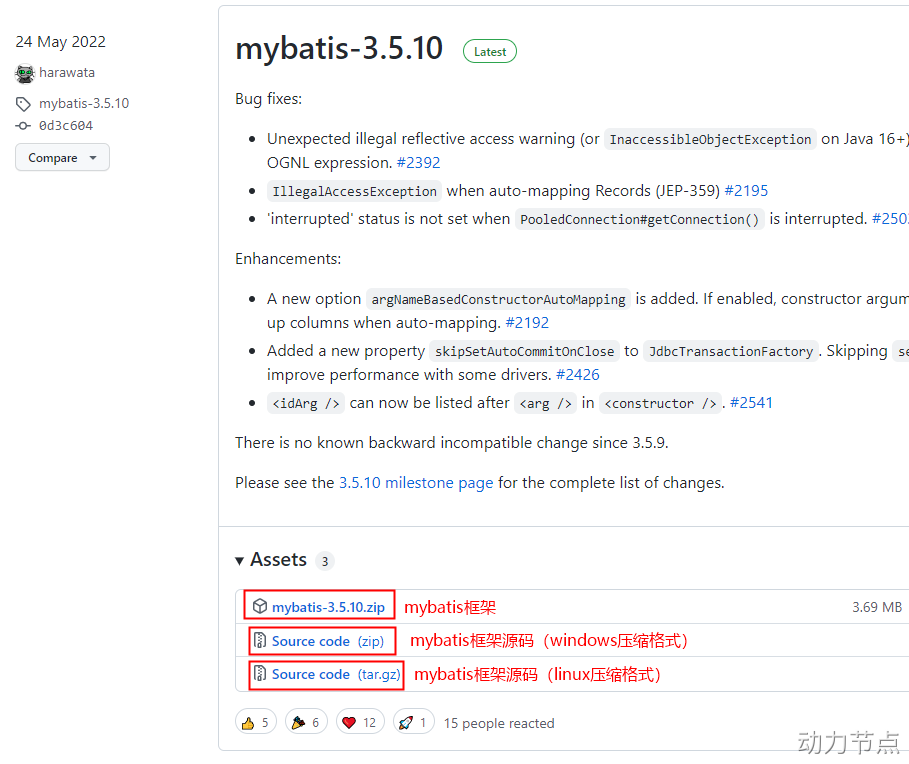Click the InaccessibleObjectException code label
The height and width of the screenshot is (764, 909).
coord(710,140)
